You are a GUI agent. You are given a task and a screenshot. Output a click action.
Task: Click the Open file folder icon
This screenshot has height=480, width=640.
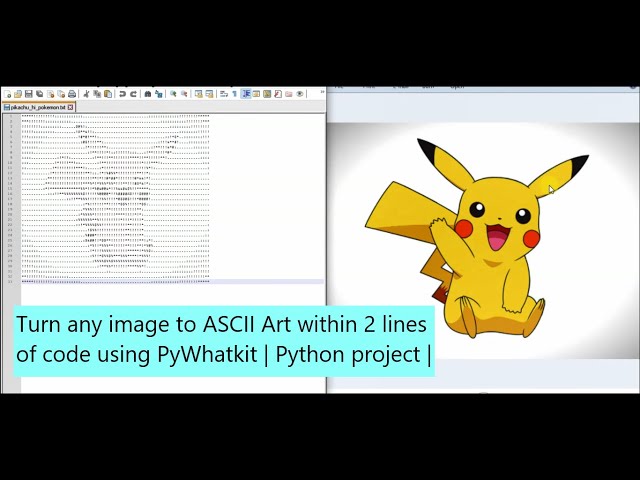click(18, 94)
